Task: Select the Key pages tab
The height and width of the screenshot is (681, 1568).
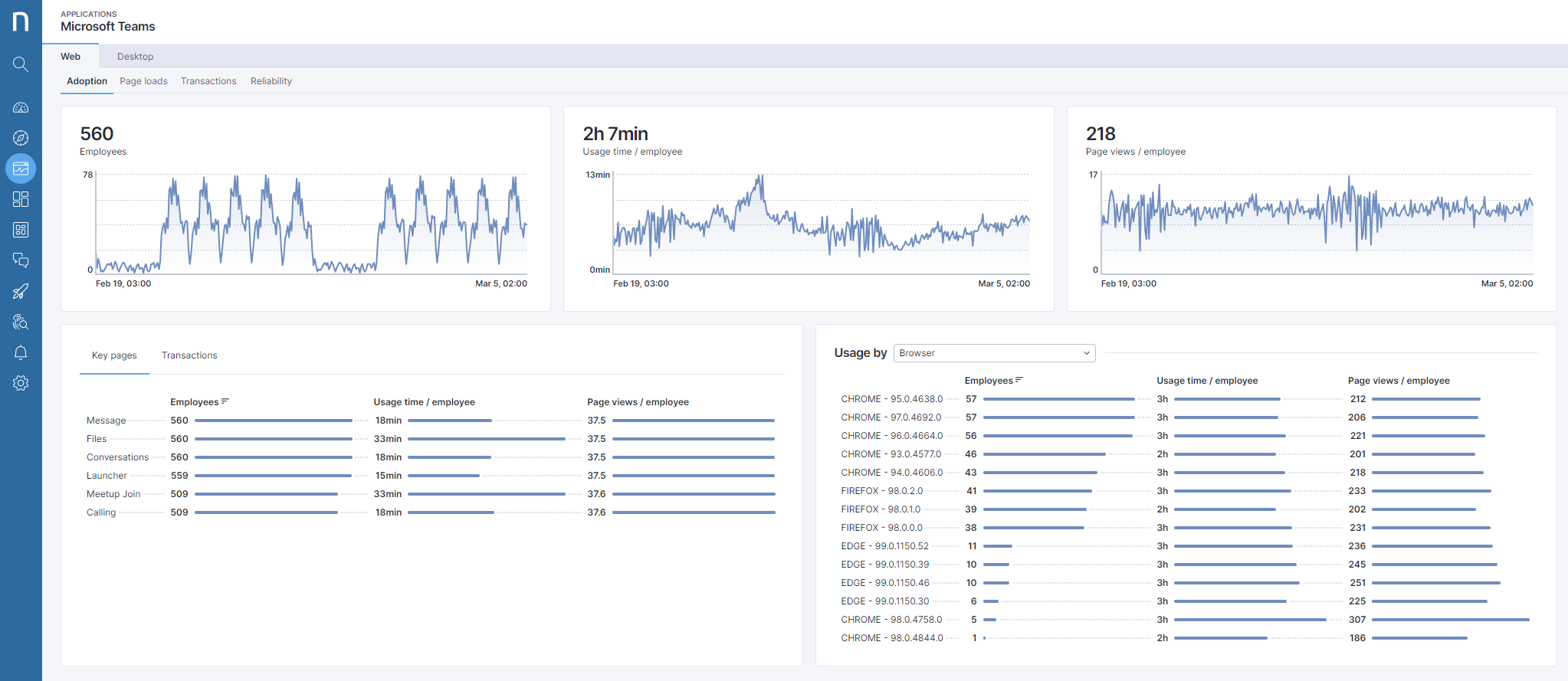Action: tap(114, 355)
